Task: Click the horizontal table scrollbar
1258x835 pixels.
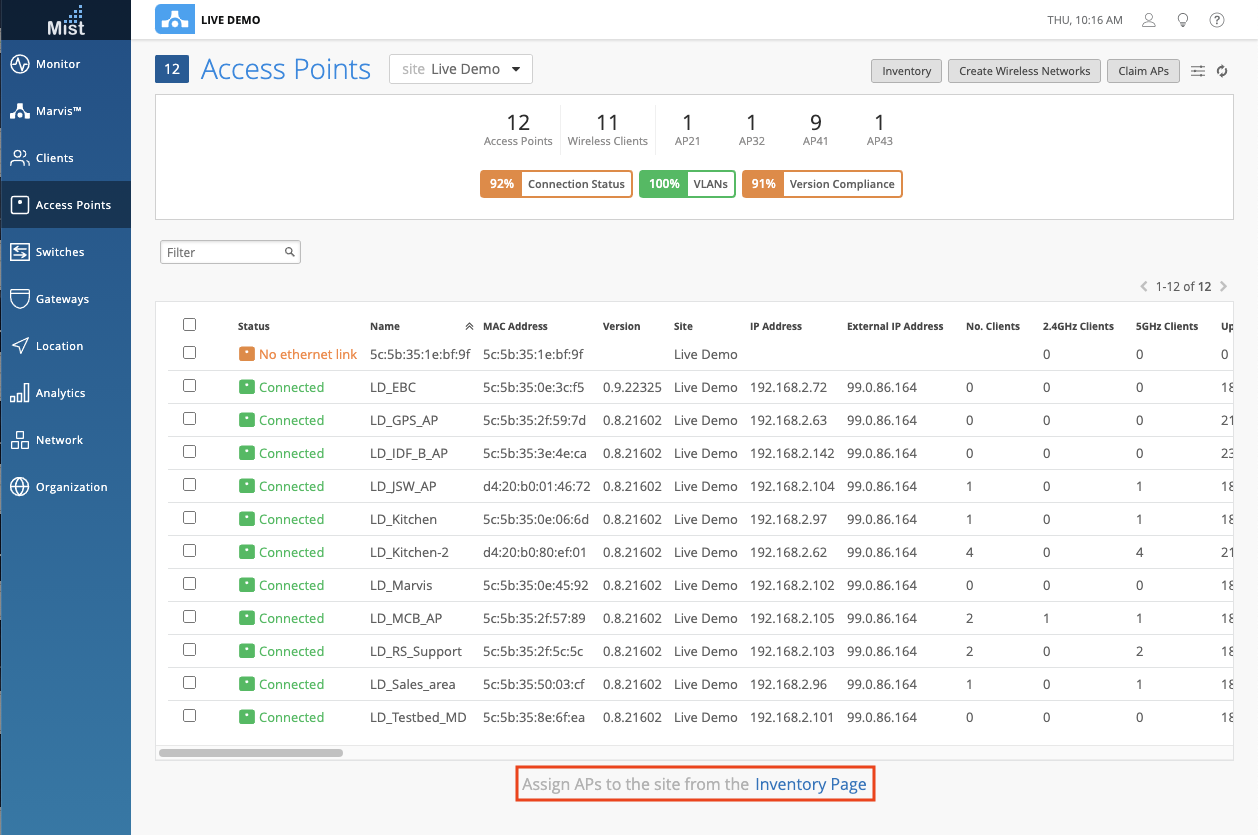Action: [x=251, y=753]
